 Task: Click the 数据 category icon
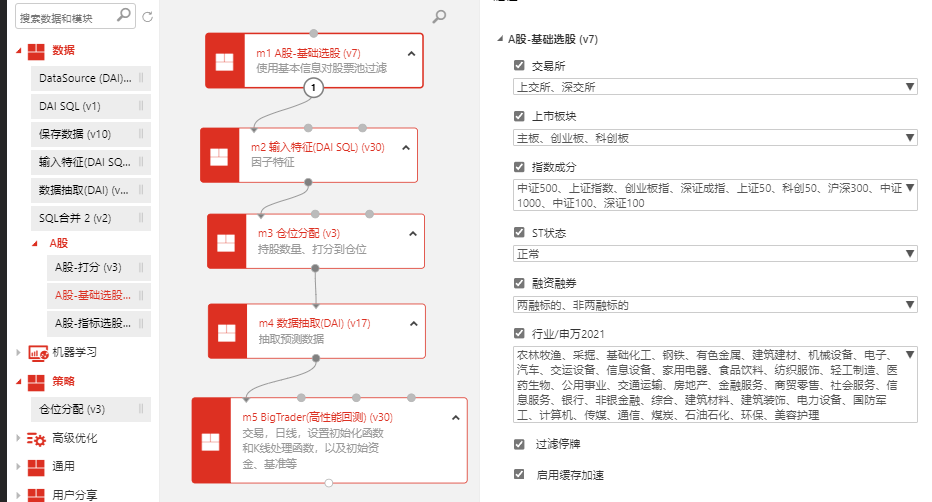tap(36, 50)
